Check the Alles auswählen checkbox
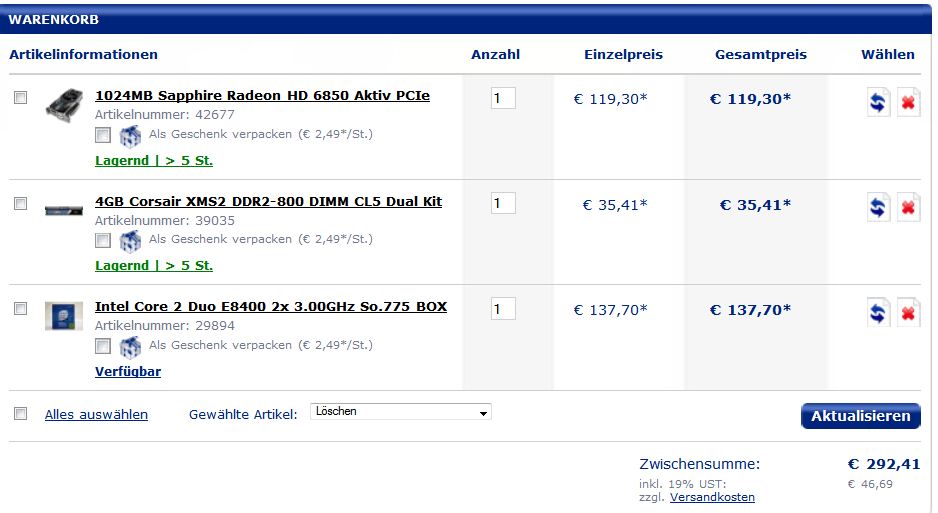938x513 pixels. tap(20, 414)
